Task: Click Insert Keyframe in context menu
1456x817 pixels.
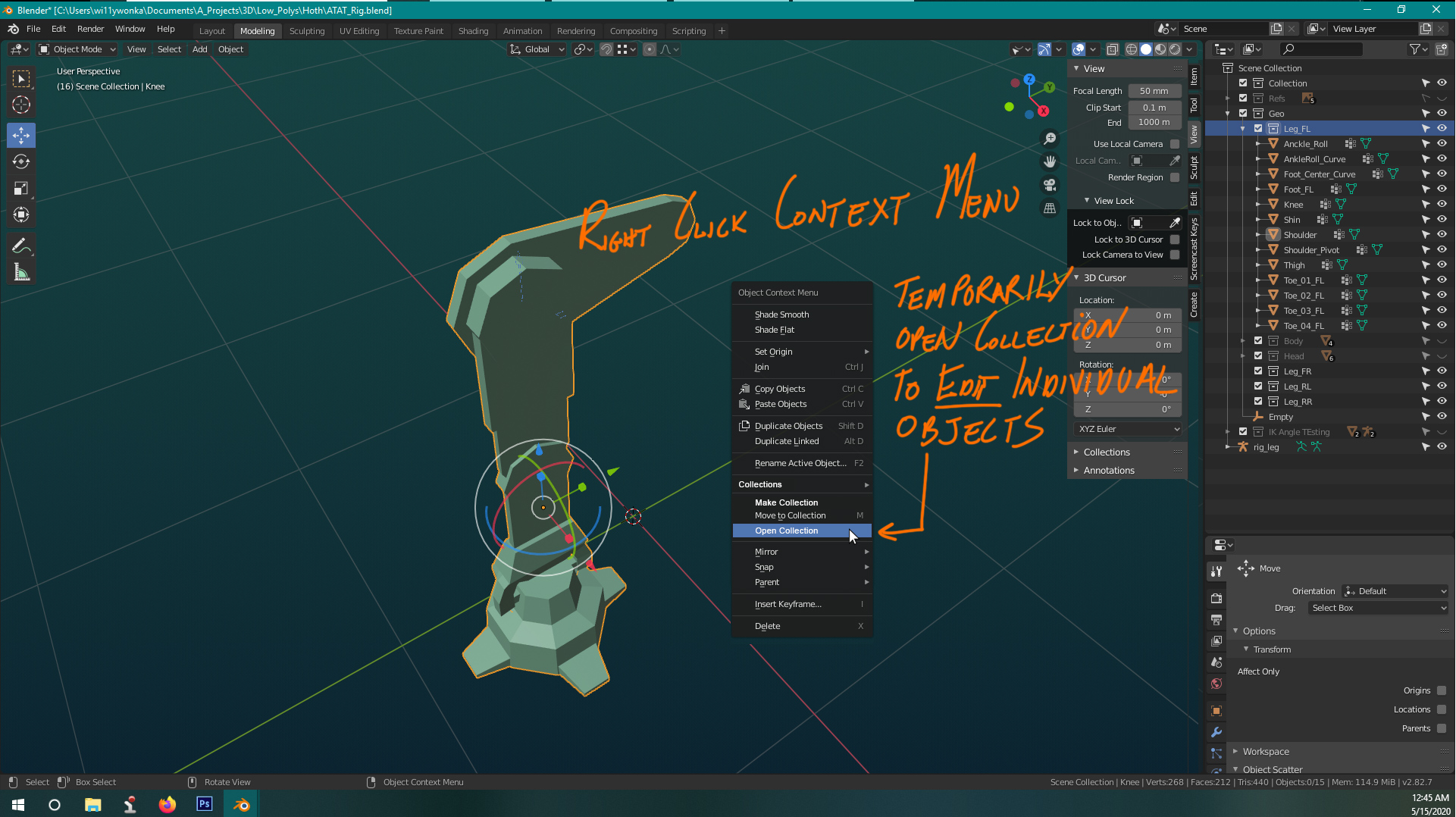Action: coord(802,604)
